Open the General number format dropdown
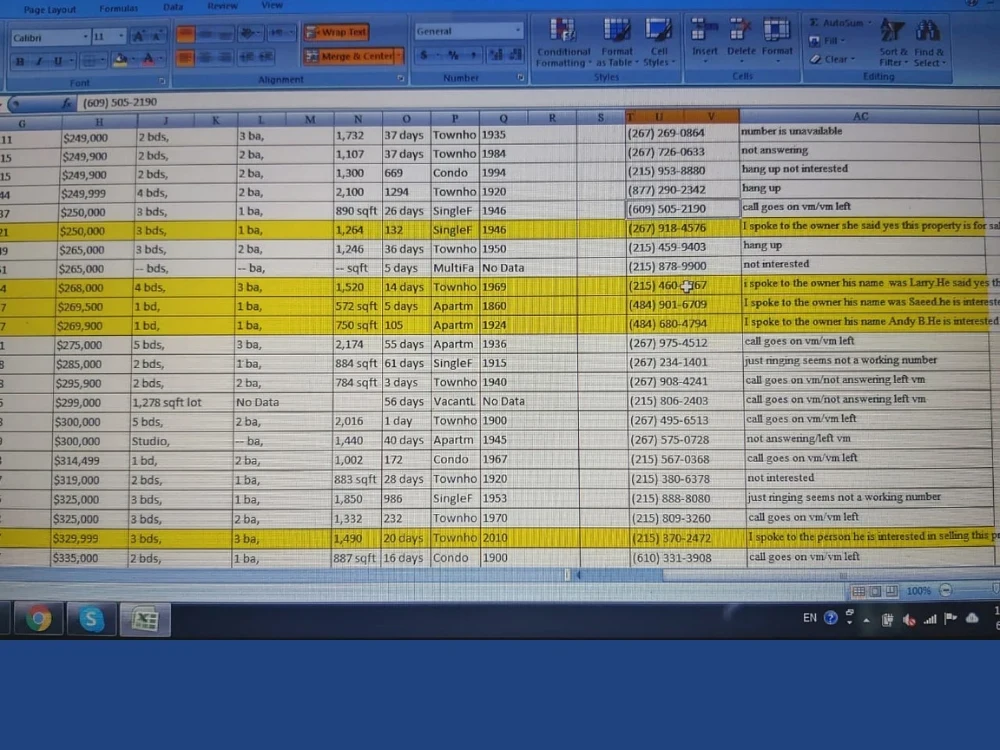1000x750 pixels. (x=517, y=31)
